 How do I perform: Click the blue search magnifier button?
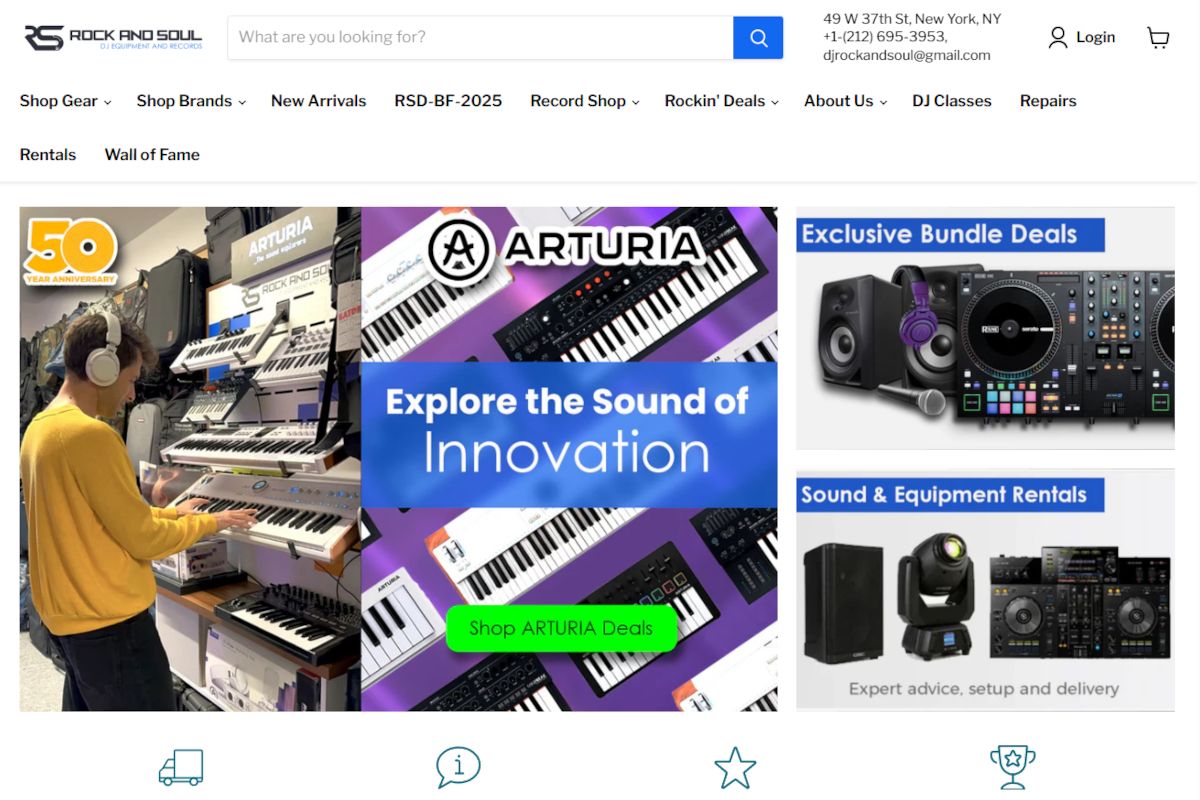pos(758,38)
